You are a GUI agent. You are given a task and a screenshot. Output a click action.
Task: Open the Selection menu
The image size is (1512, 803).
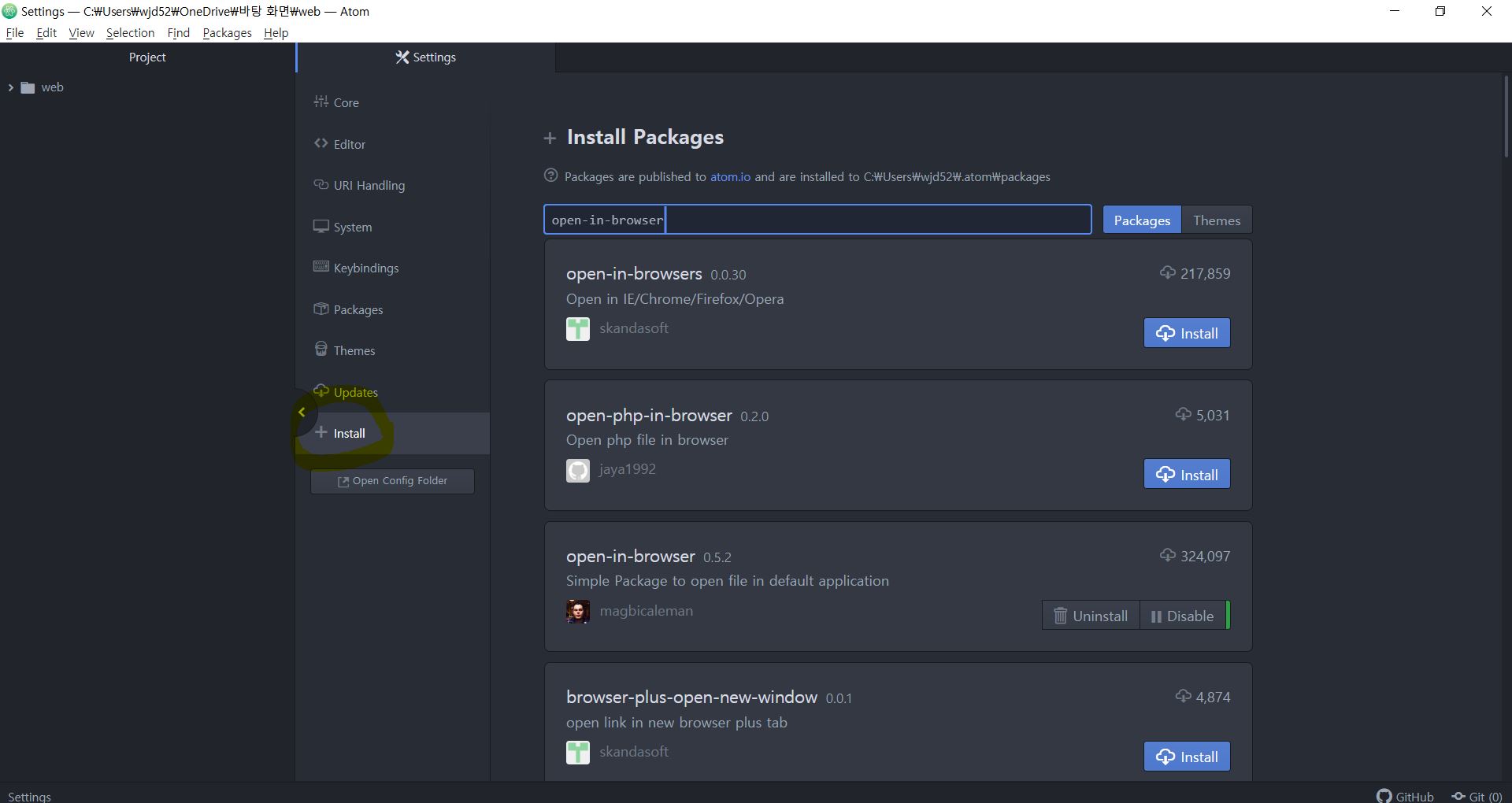pyautogui.click(x=130, y=32)
